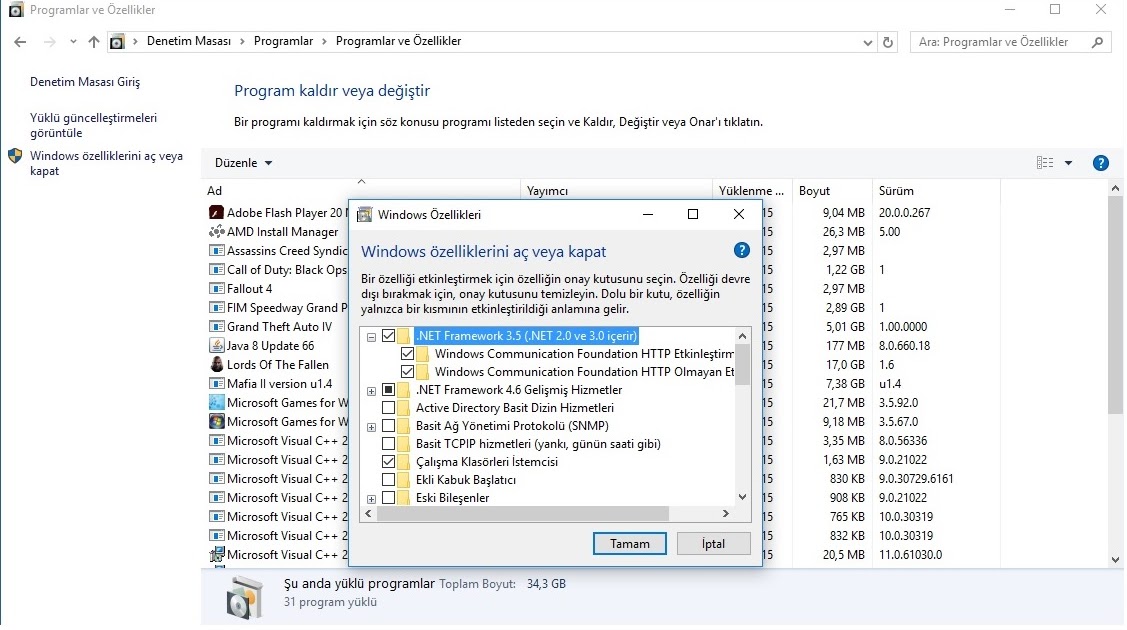Click the FIM Speedway Grand Prix icon
The image size is (1127, 630).
click(x=216, y=307)
